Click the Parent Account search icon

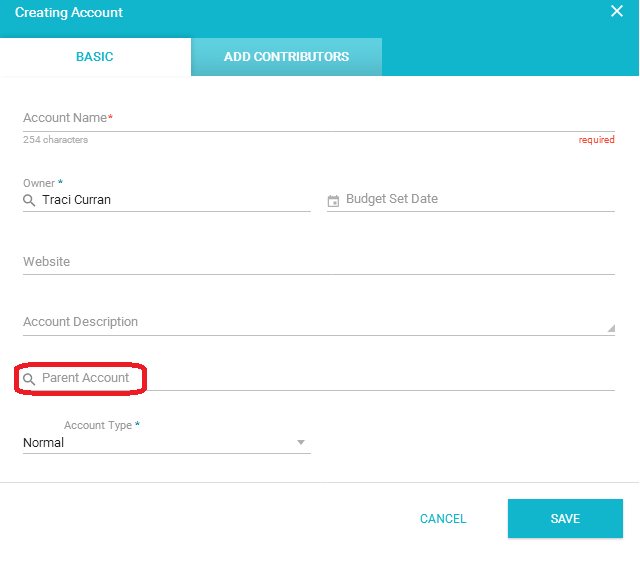pyautogui.click(x=29, y=379)
